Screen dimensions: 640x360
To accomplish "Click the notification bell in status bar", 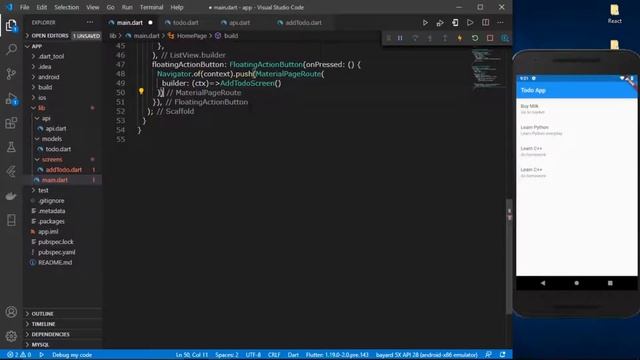I will click(503, 355).
